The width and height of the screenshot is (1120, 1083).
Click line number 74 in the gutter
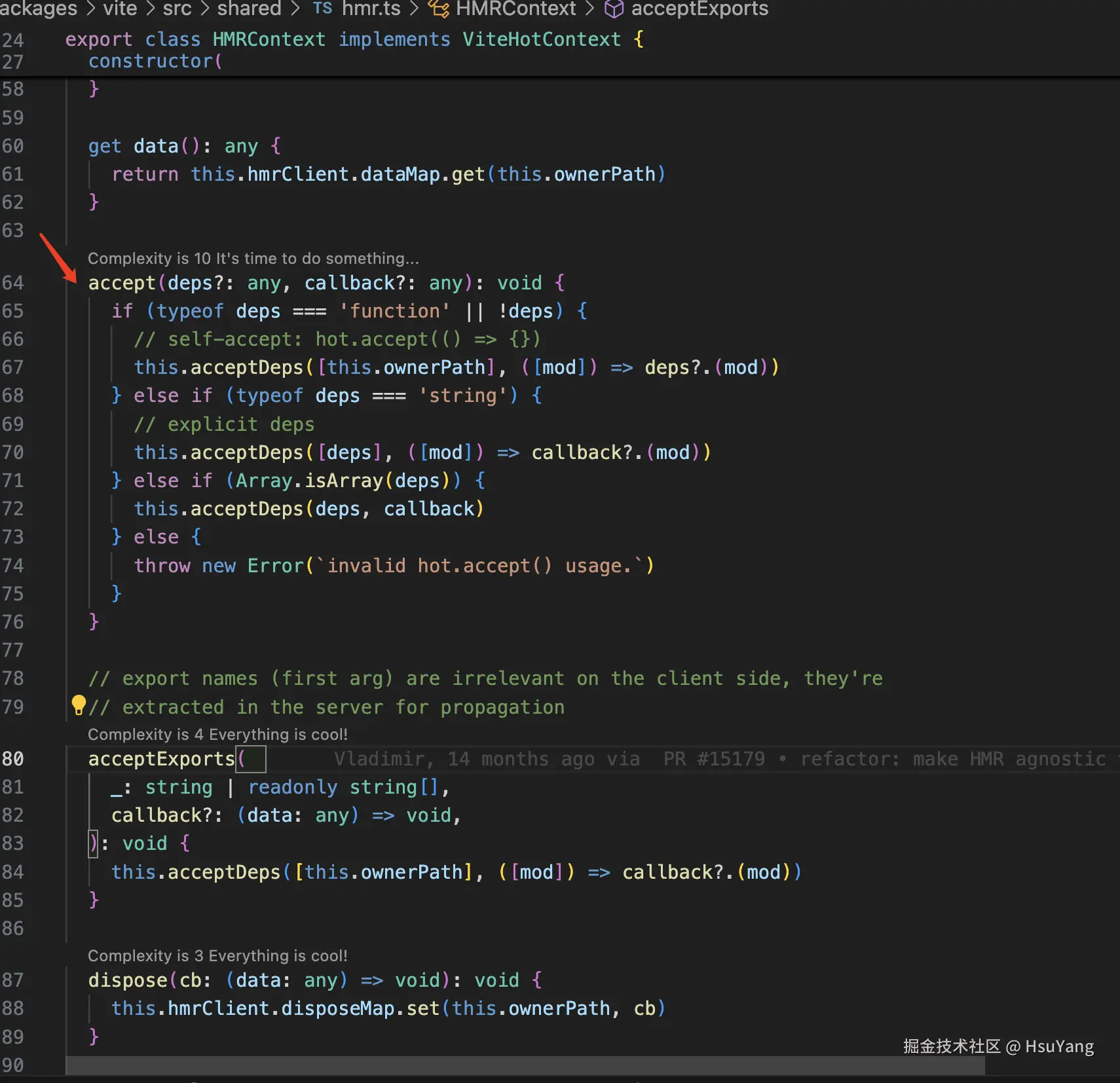[x=13, y=566]
